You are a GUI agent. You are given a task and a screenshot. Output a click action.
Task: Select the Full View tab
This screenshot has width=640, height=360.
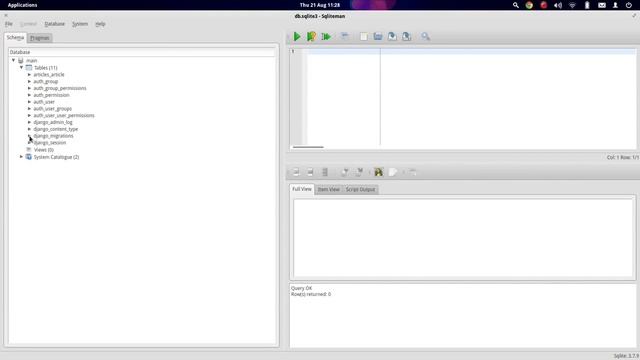[302, 189]
